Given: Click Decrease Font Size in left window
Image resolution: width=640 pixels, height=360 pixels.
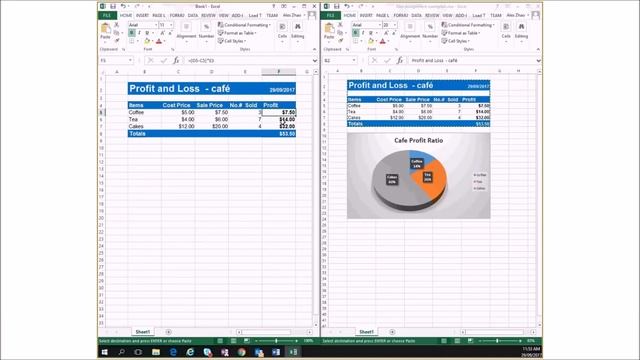Looking at the screenshot, I should click(170, 33).
